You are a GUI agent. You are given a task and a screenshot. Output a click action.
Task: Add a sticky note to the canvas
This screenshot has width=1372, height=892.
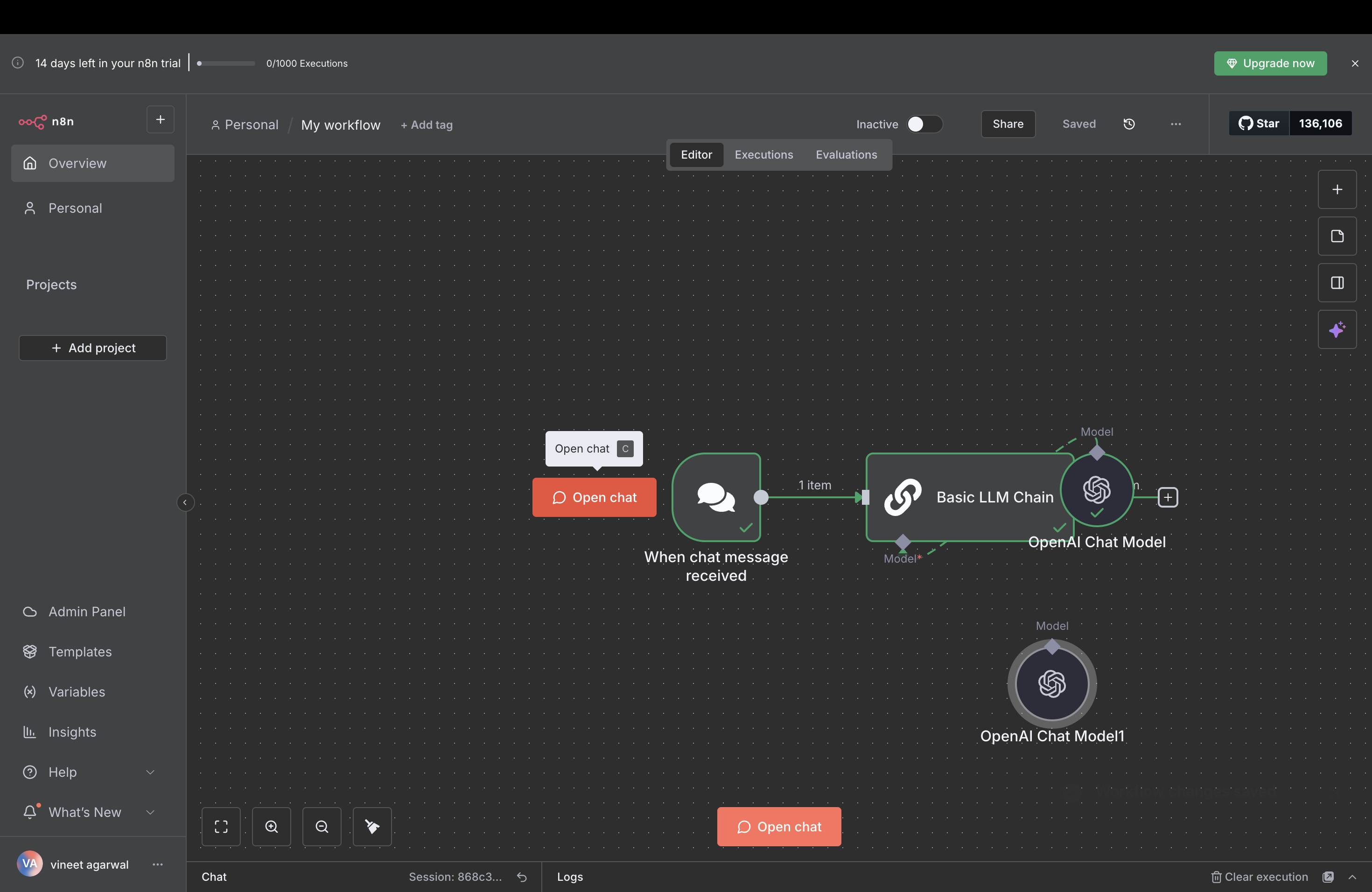(1337, 236)
